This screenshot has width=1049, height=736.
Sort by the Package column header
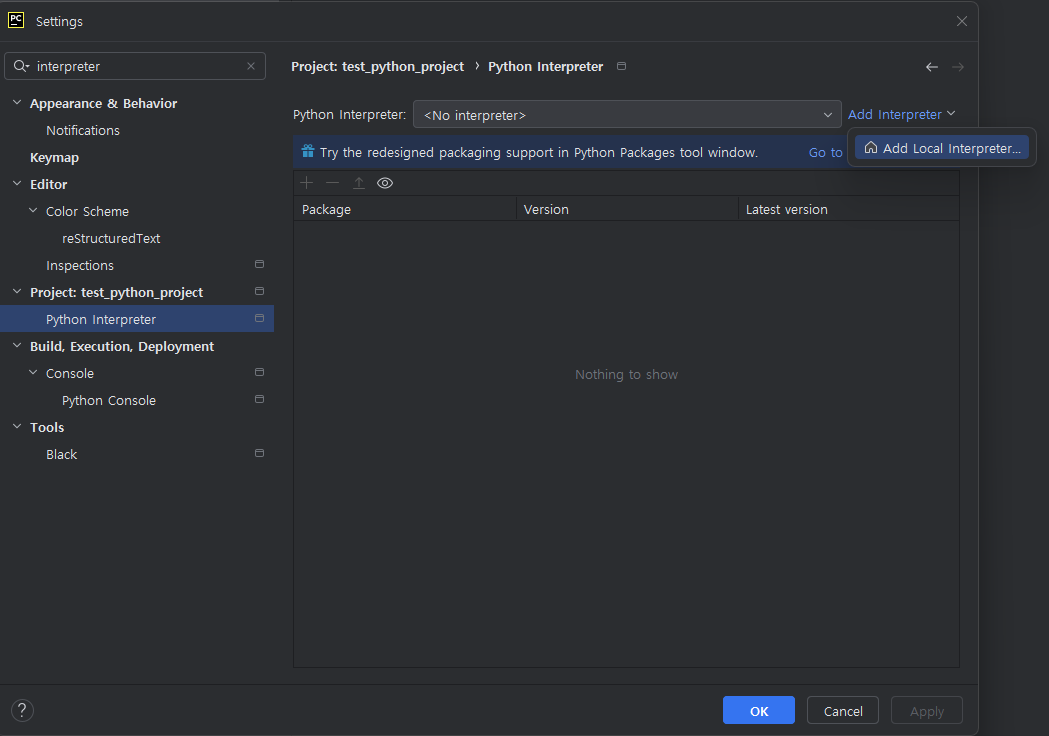coord(404,209)
